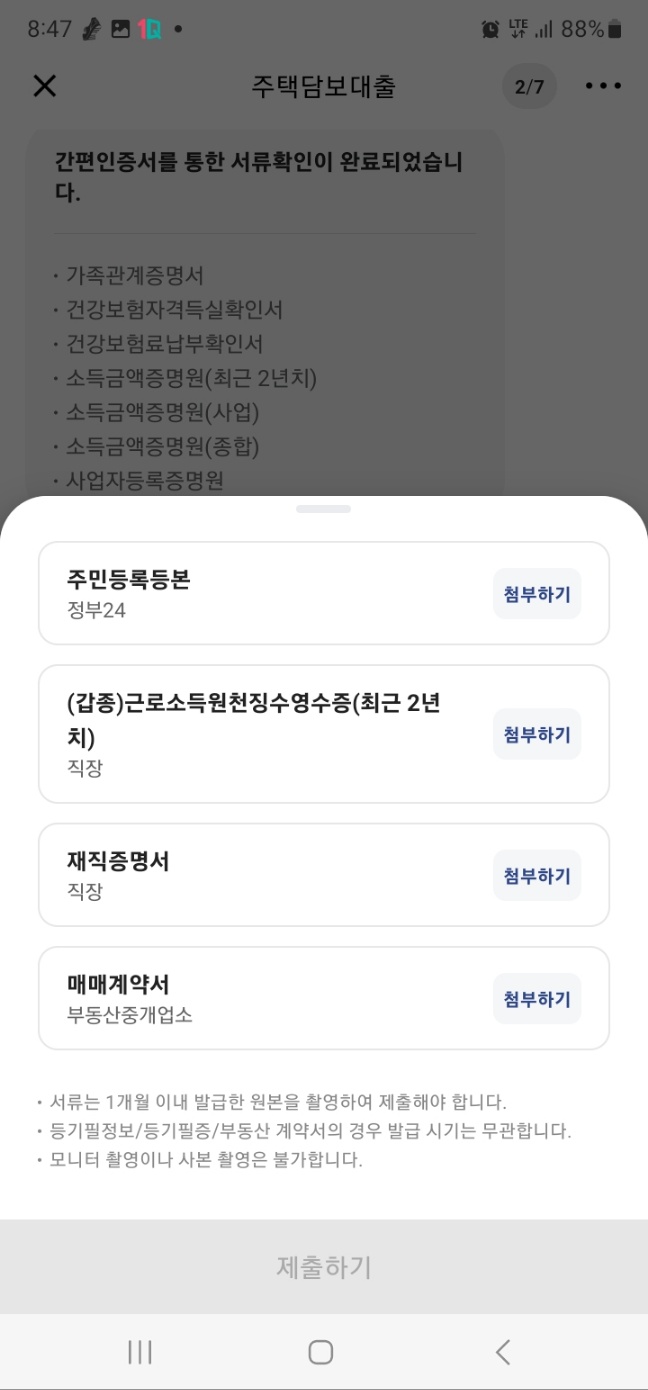
Task: Tap the screenshot image icon in the status bar
Action: [x=118, y=28]
